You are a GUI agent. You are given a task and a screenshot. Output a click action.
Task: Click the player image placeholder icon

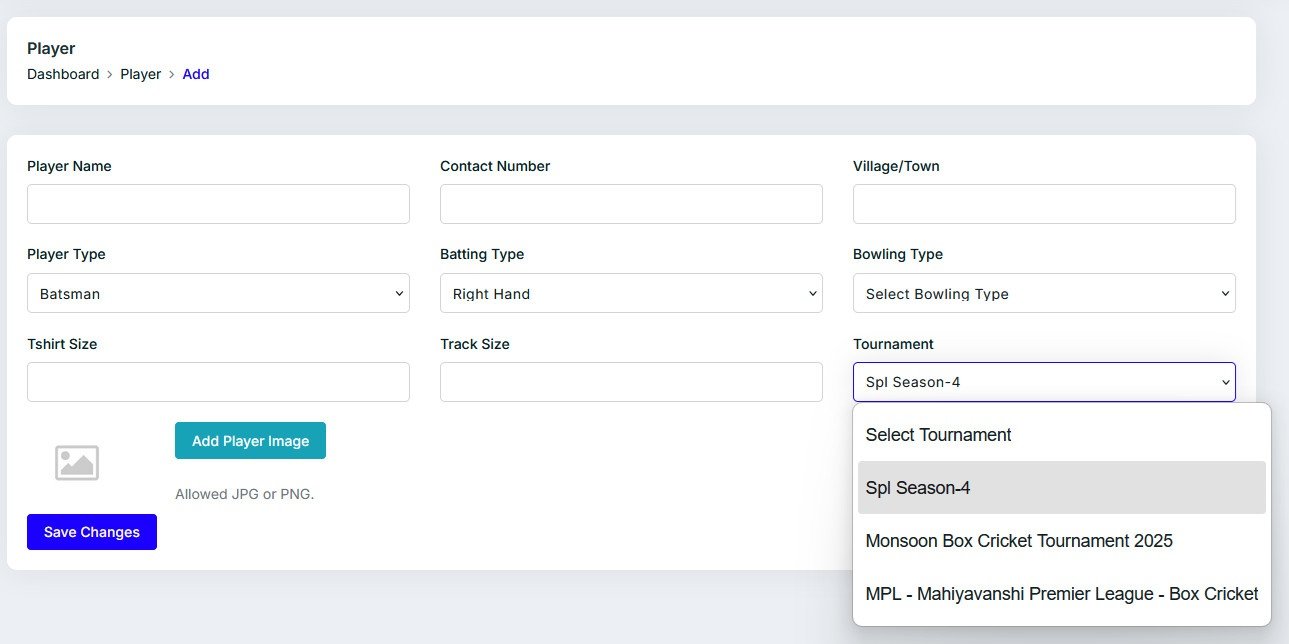[x=77, y=463]
